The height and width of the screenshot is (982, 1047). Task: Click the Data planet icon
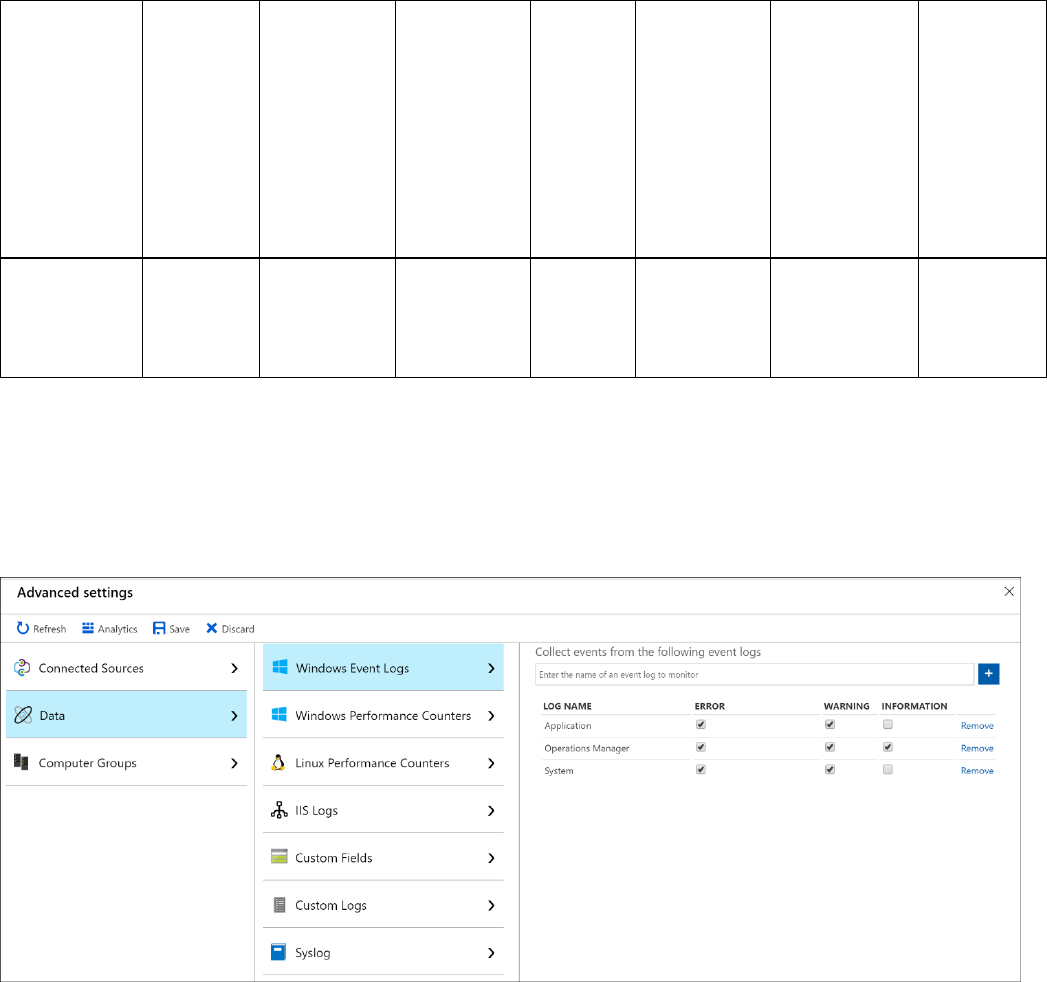(x=23, y=715)
